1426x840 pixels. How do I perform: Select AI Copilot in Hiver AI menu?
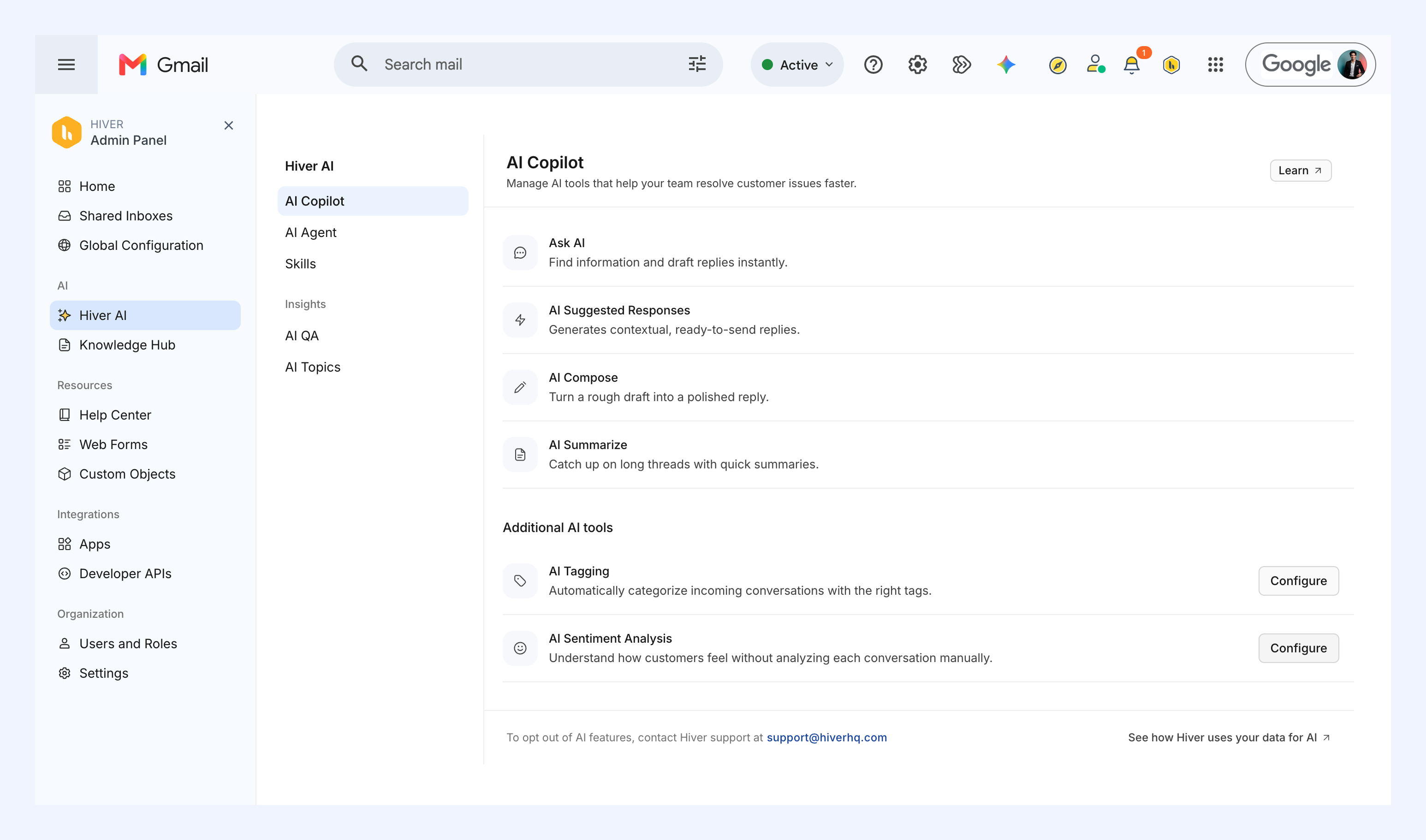tap(373, 201)
